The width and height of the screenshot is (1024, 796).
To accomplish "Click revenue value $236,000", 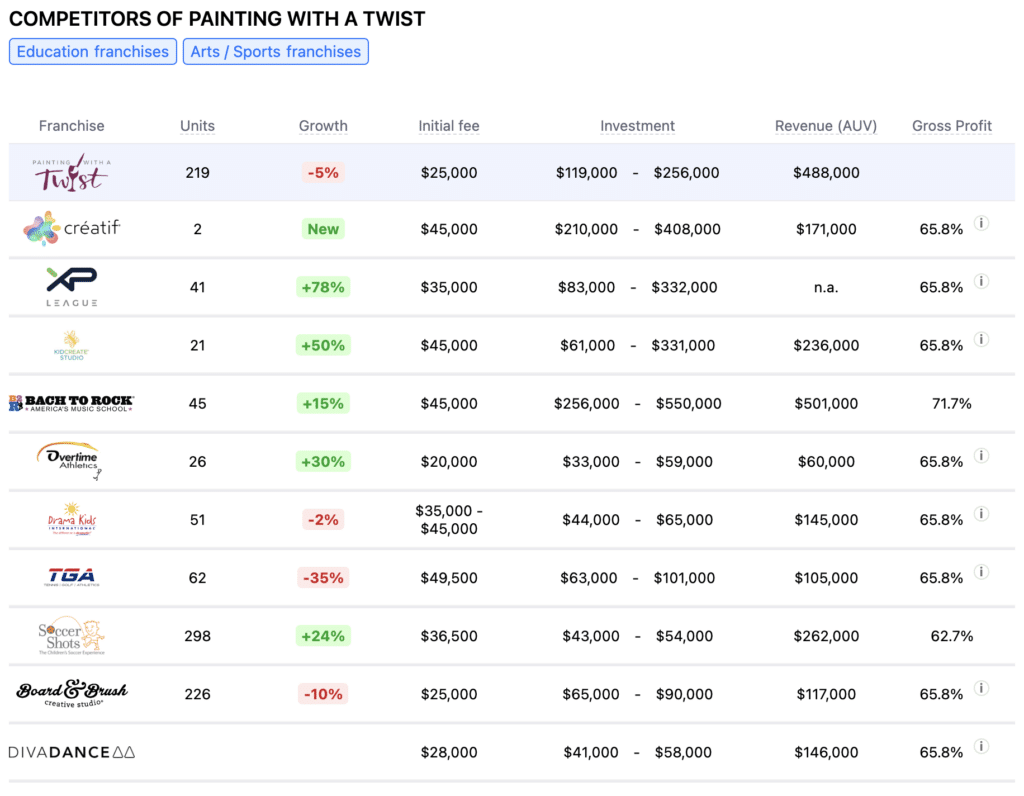I will pyautogui.click(x=826, y=345).
